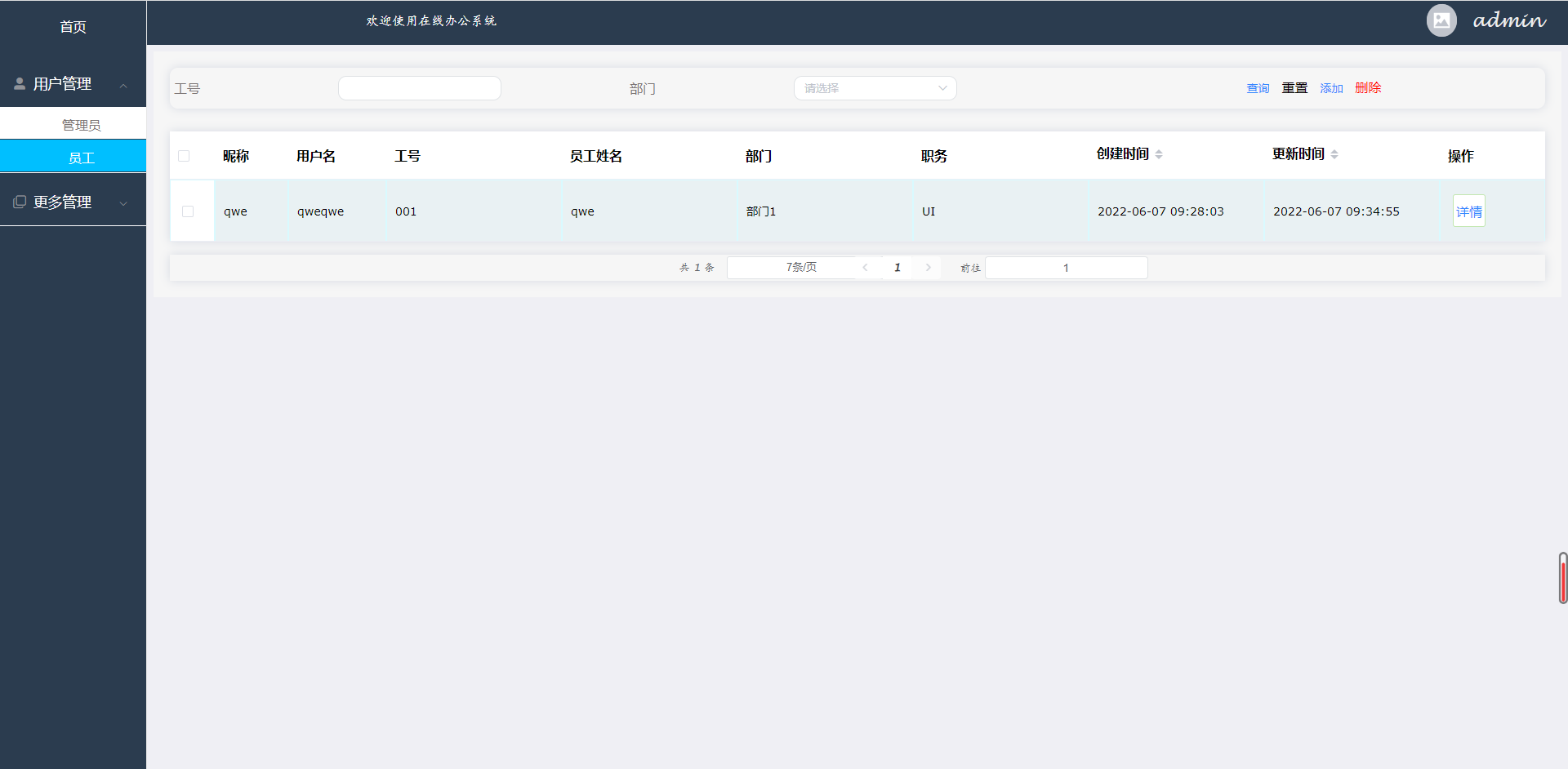Image resolution: width=1568 pixels, height=769 pixels.
Task: Click the 查询 search link
Action: tap(1258, 87)
